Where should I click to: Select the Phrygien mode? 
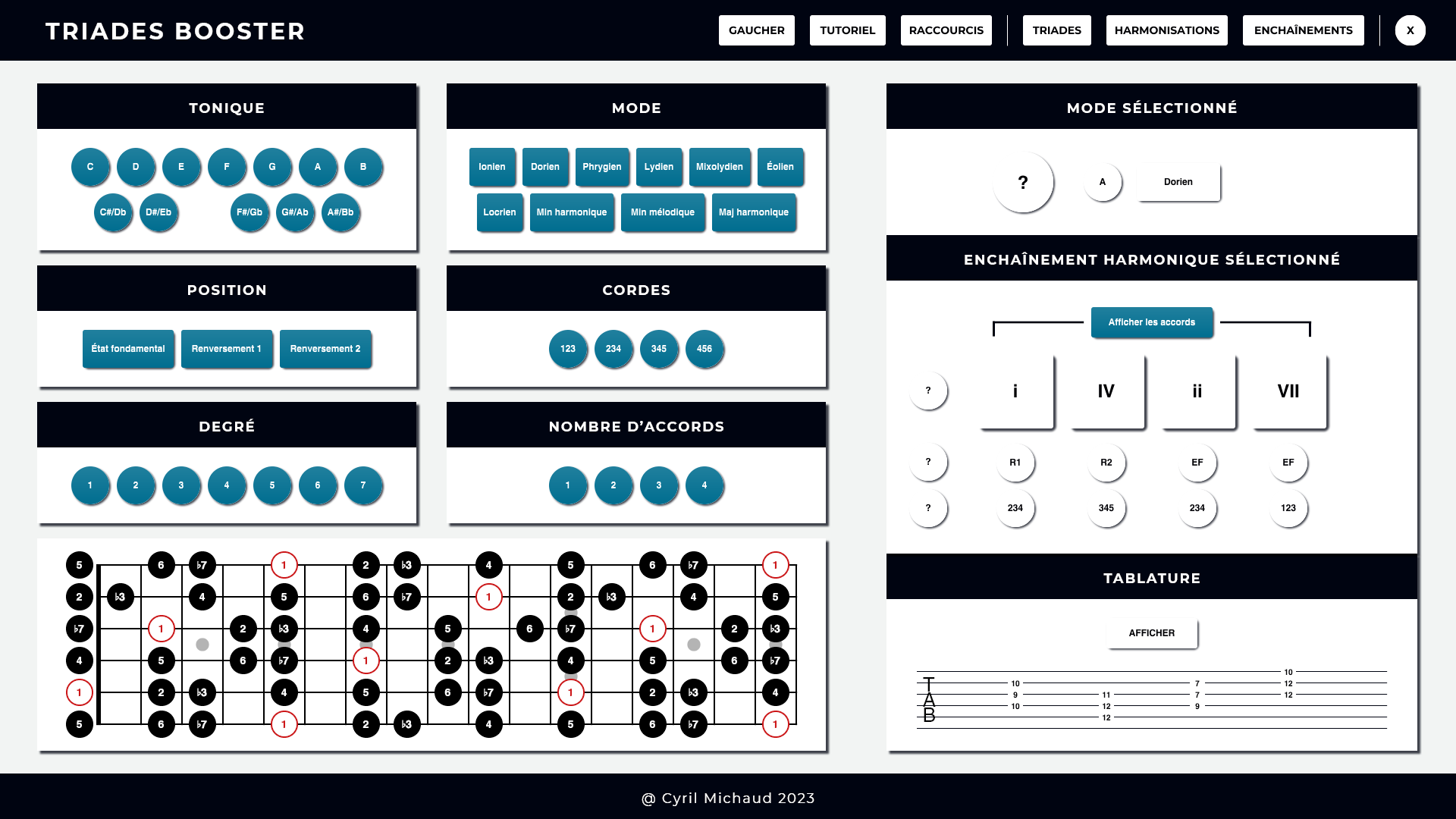click(601, 167)
